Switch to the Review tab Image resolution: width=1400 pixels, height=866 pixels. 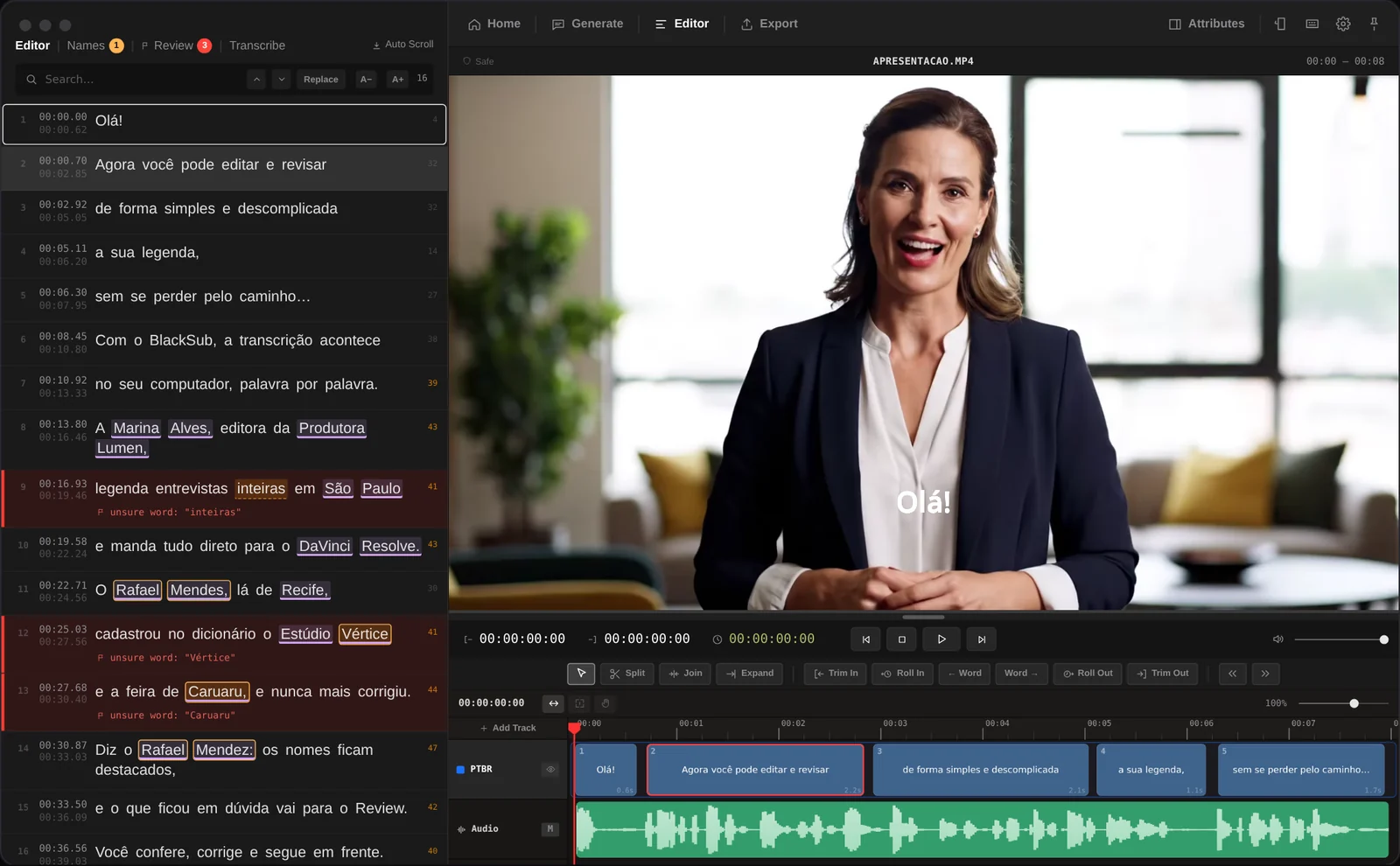pyautogui.click(x=176, y=45)
